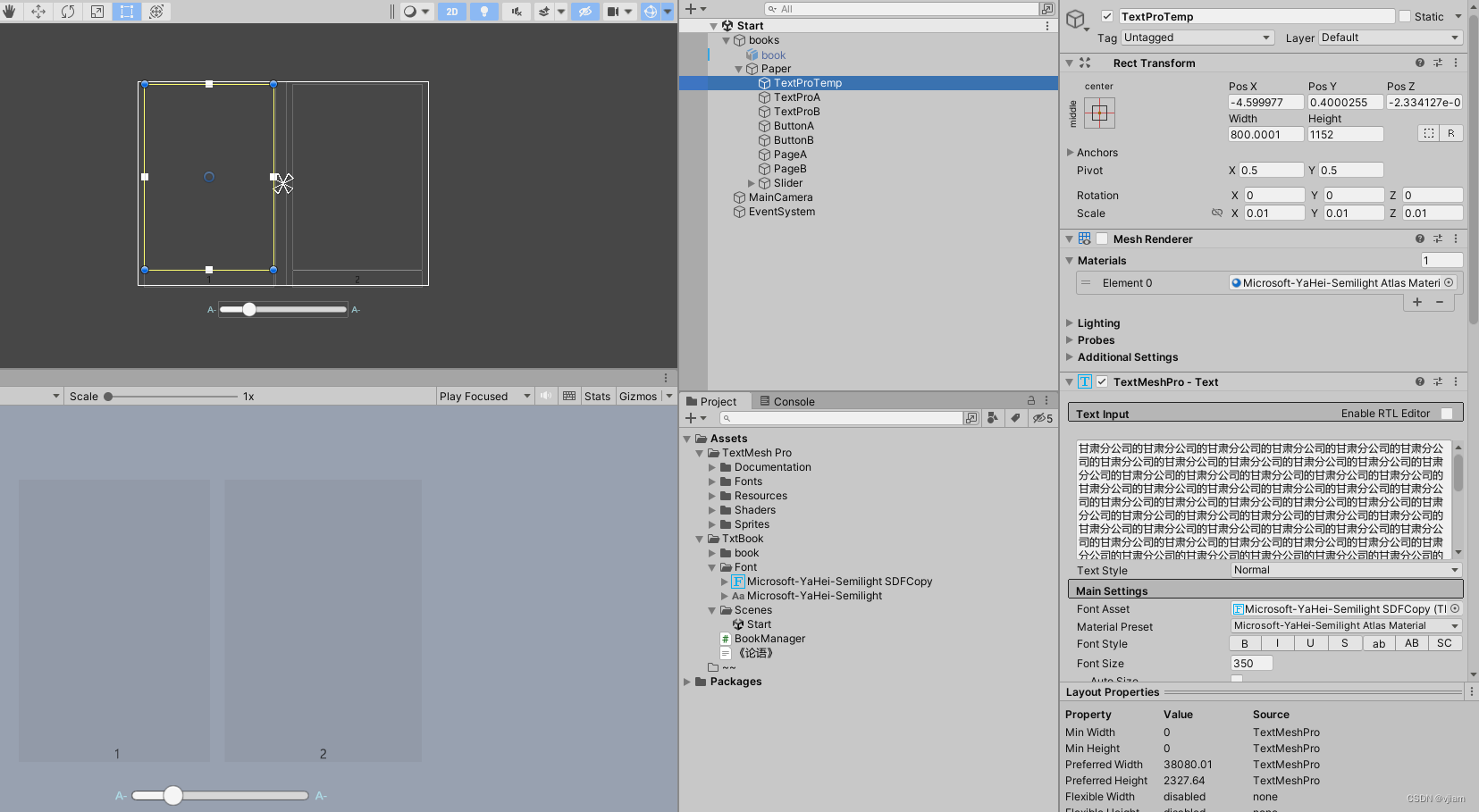Select the Move tool in the toolbar

click(38, 12)
